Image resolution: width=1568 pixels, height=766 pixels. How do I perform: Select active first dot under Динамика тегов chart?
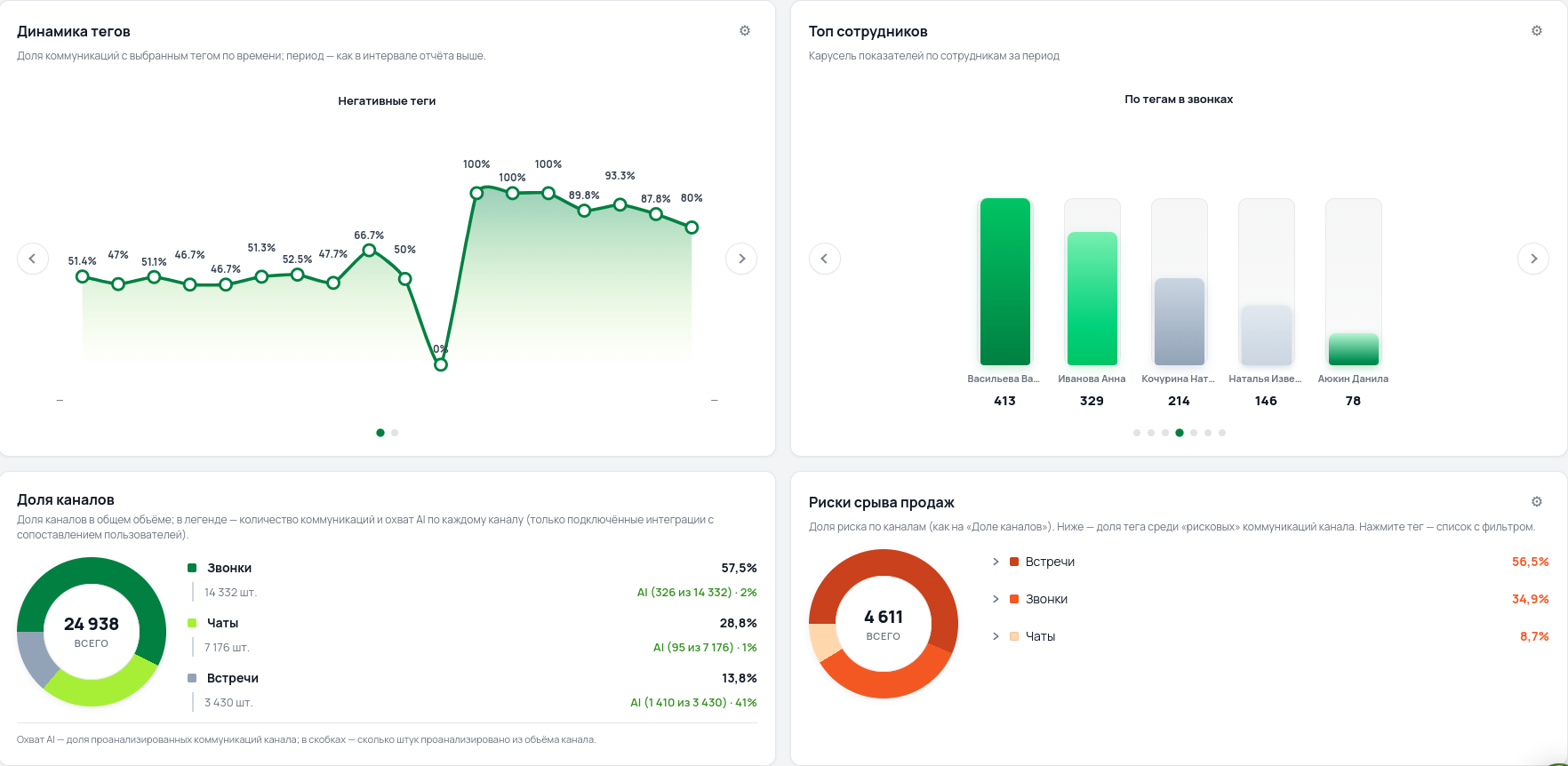coord(380,433)
